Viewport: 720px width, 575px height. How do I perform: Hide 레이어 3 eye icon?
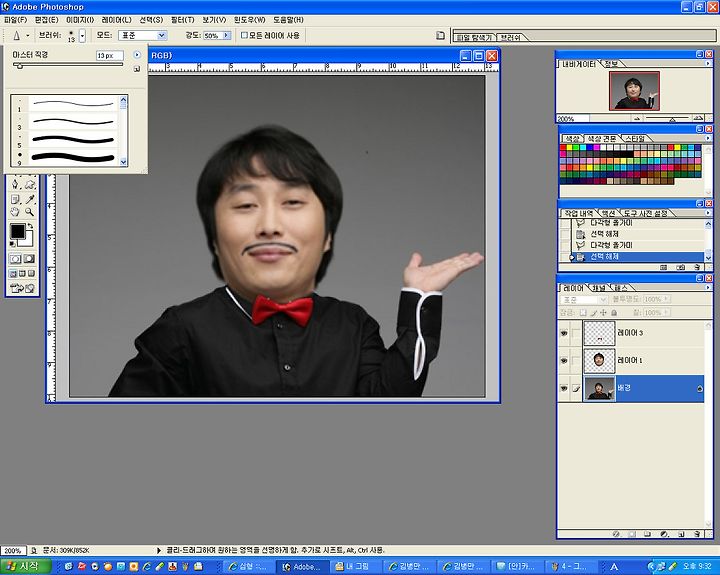point(564,333)
